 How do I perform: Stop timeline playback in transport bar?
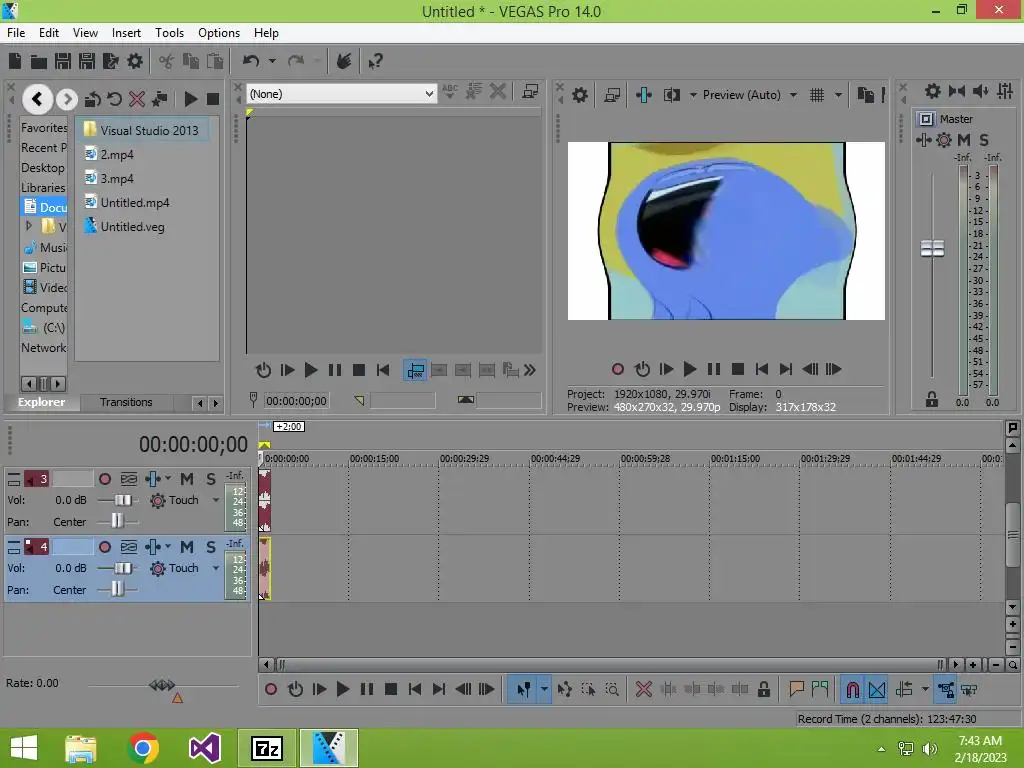(x=391, y=689)
